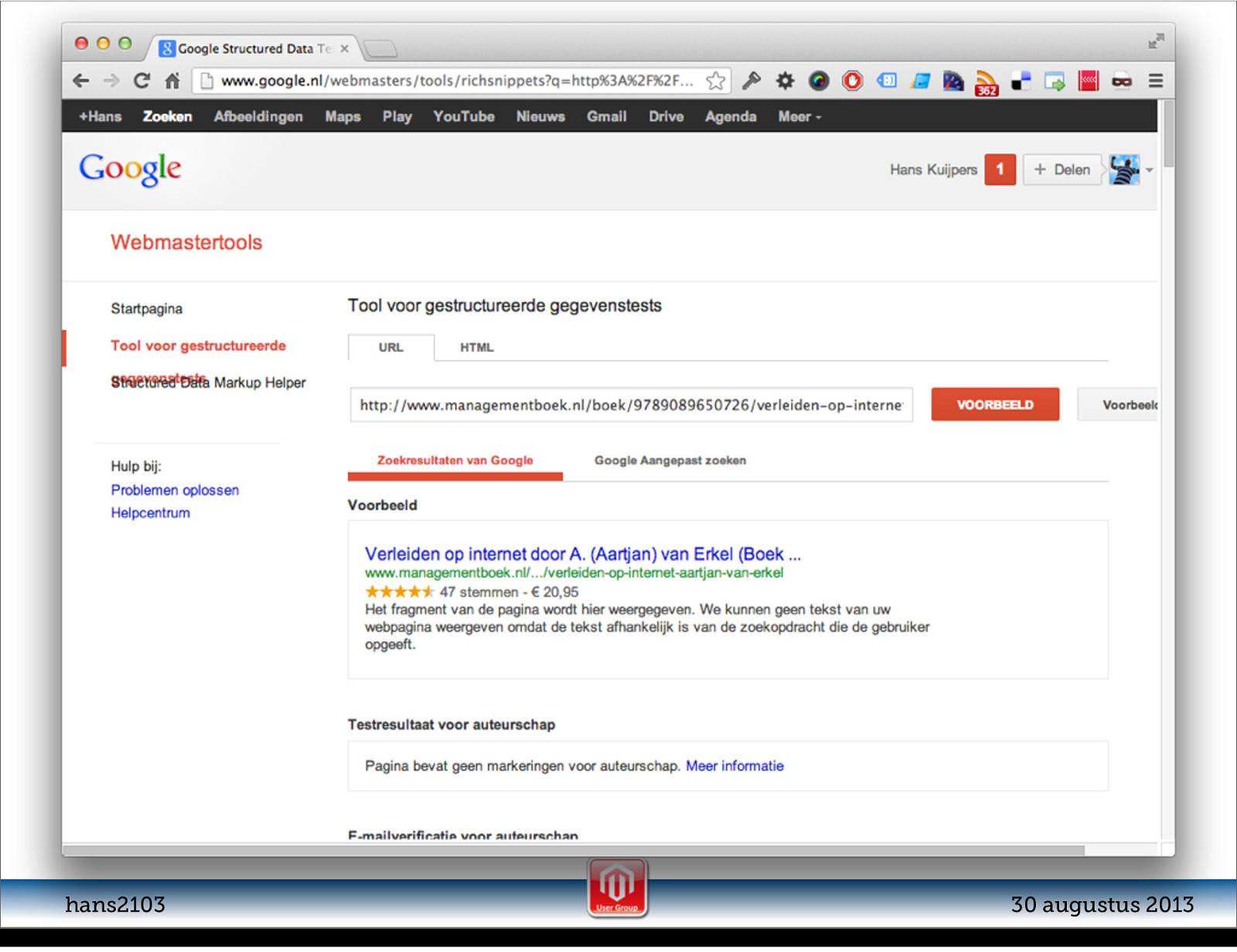
Task: Open the incognito mask extension icon
Action: (1122, 80)
